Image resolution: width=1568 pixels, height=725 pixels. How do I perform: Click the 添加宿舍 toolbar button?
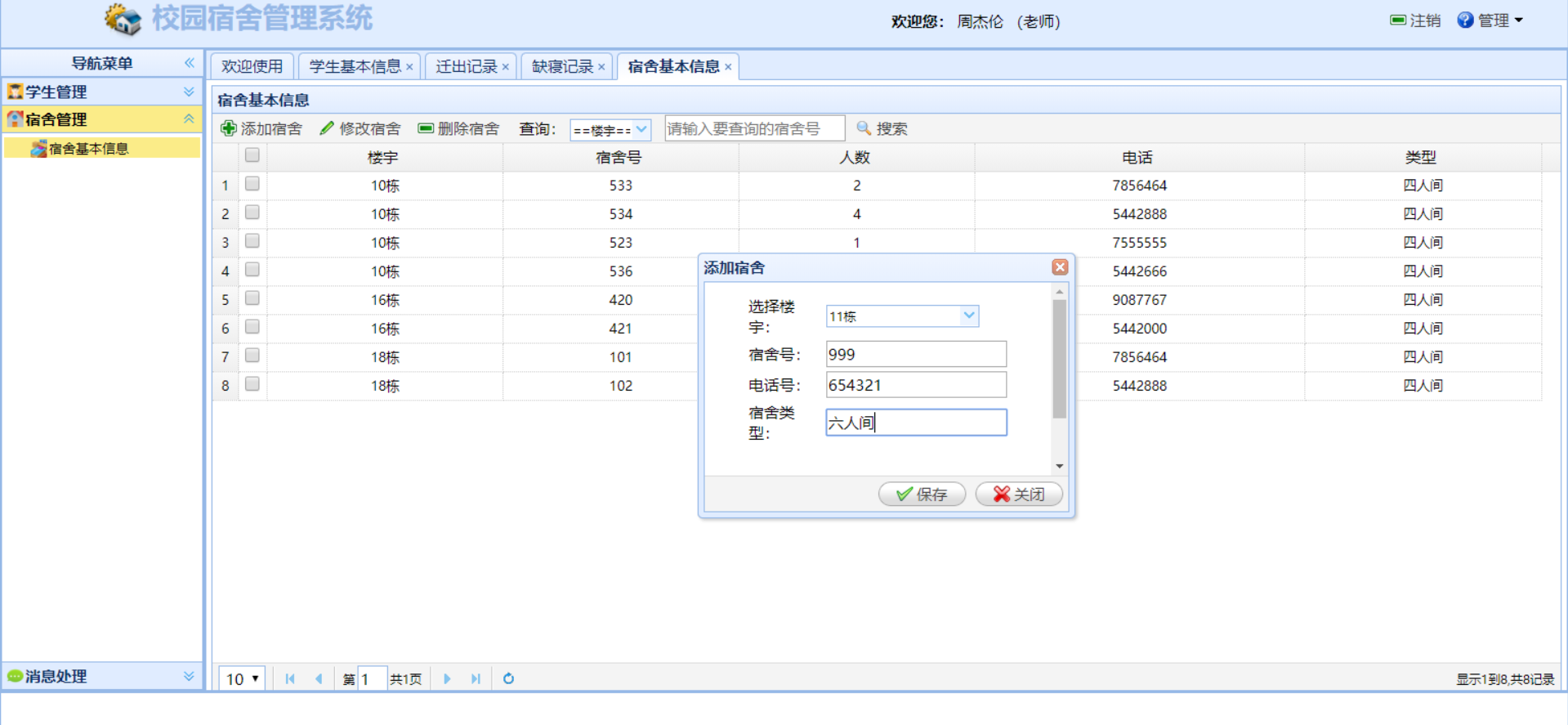(x=262, y=128)
